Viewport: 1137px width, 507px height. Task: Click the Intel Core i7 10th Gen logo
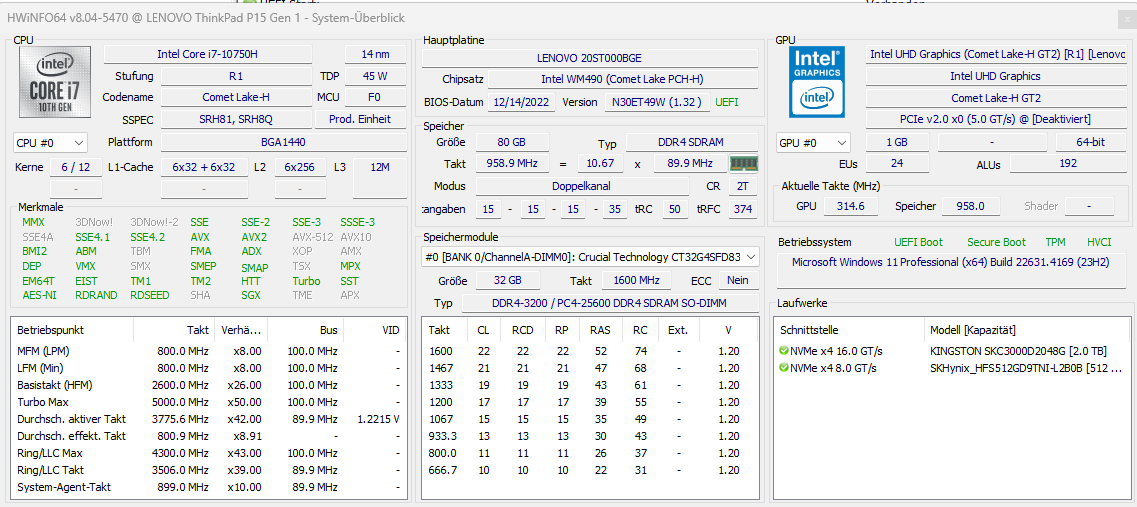coord(54,81)
